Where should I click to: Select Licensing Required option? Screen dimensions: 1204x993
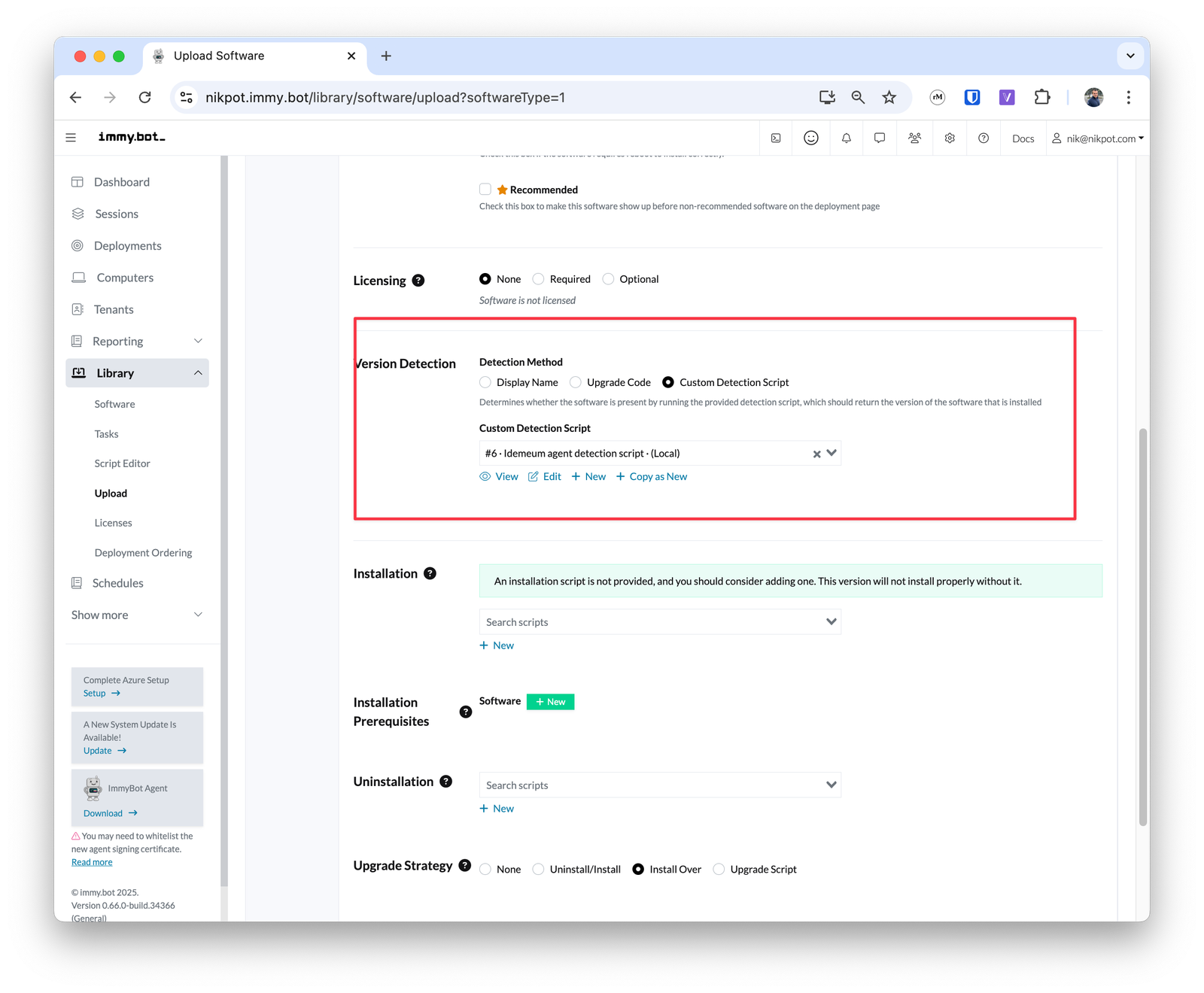[x=538, y=279]
